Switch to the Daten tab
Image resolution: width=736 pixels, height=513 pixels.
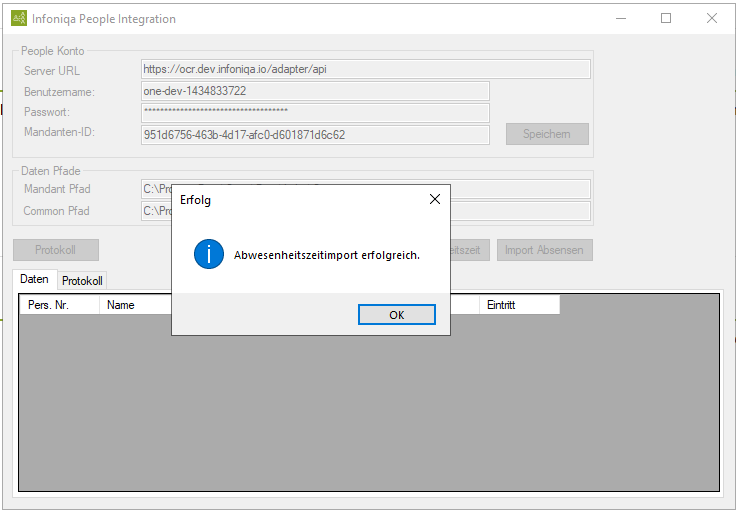(x=34, y=279)
